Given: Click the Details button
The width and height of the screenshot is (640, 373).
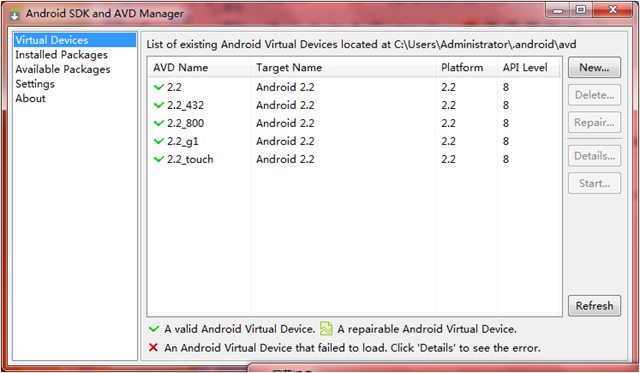Looking at the screenshot, I should click(594, 155).
